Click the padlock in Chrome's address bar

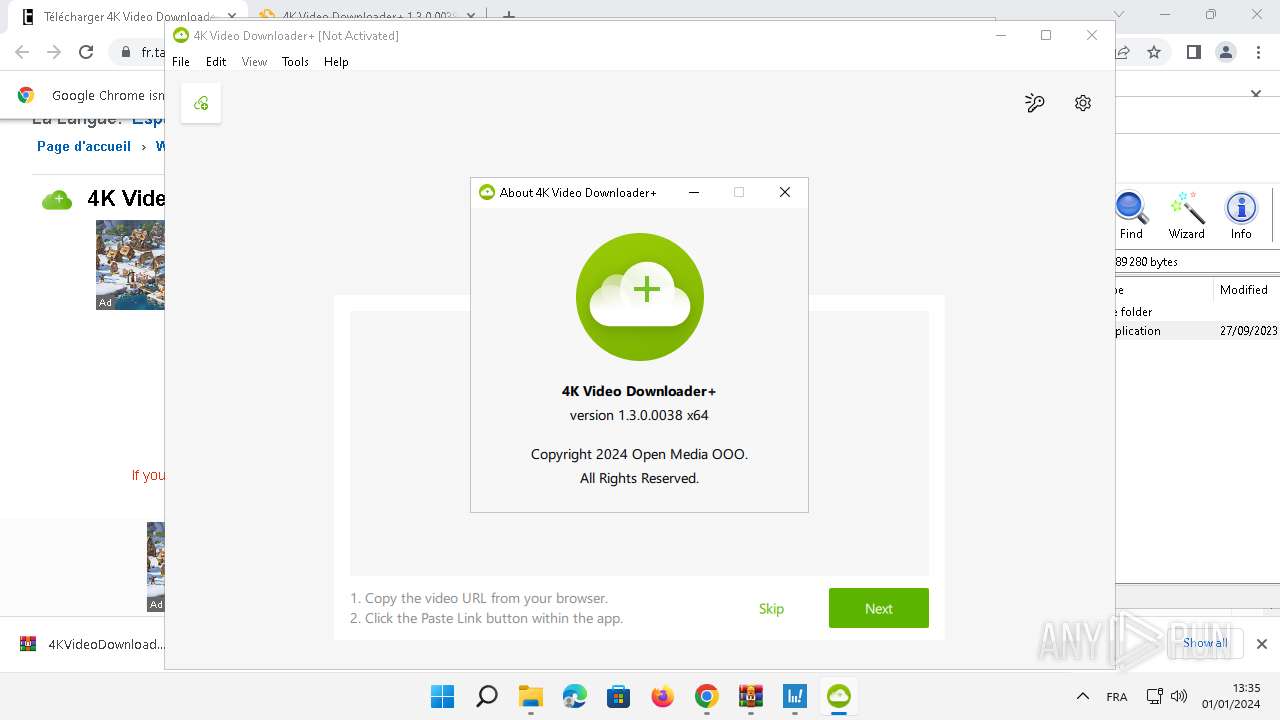click(x=126, y=52)
